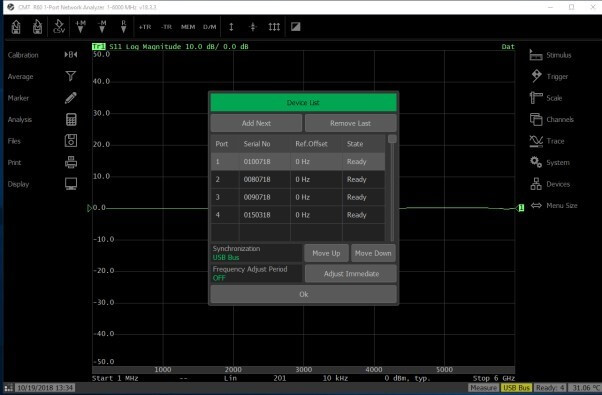The height and width of the screenshot is (395, 602).
Task: Open the Stimulus menu
Action: (x=559, y=55)
